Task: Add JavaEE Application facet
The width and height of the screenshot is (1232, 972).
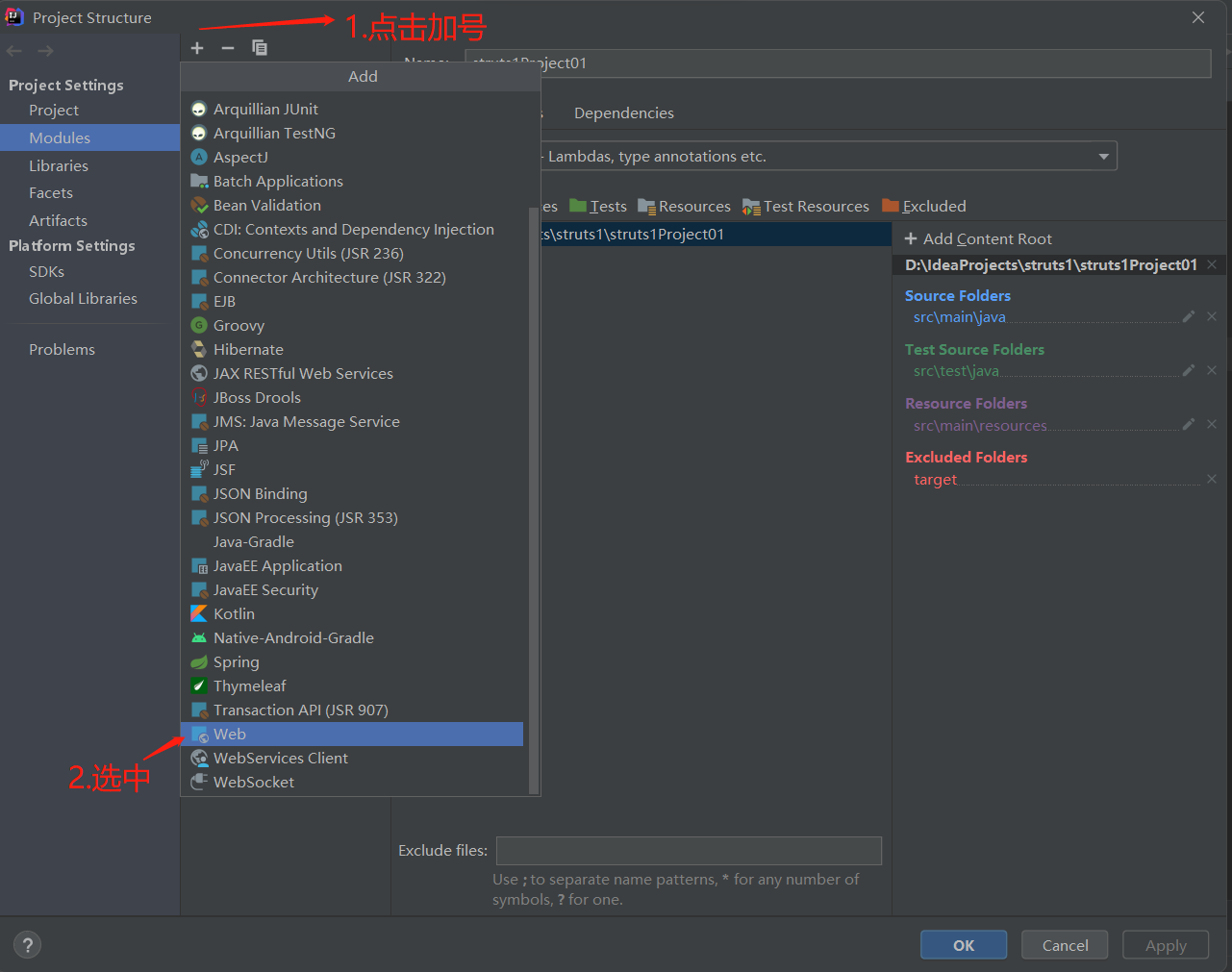Action: point(352,566)
